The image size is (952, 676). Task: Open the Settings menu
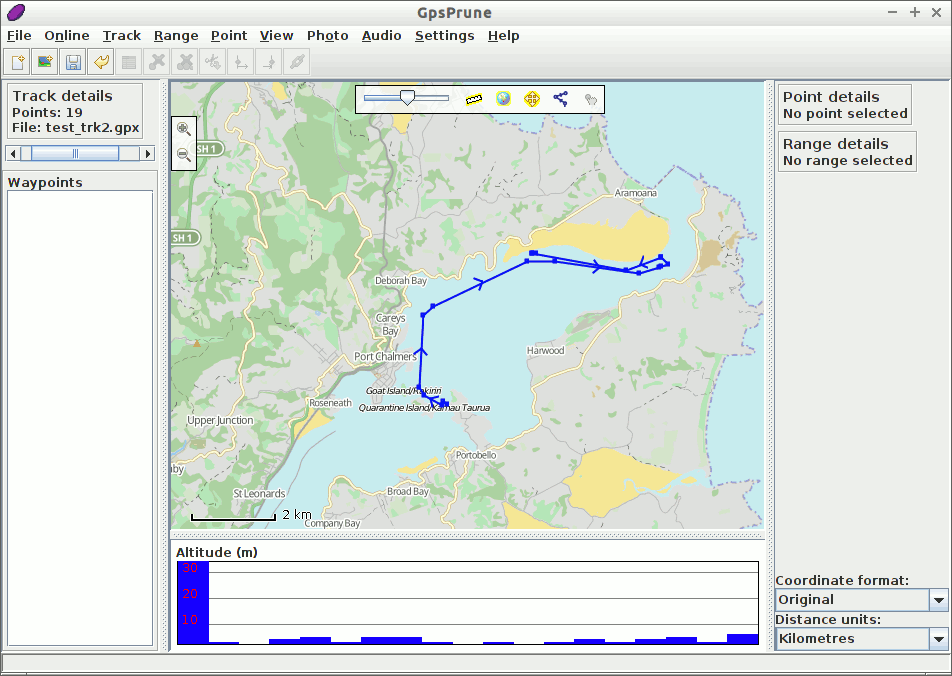point(445,35)
